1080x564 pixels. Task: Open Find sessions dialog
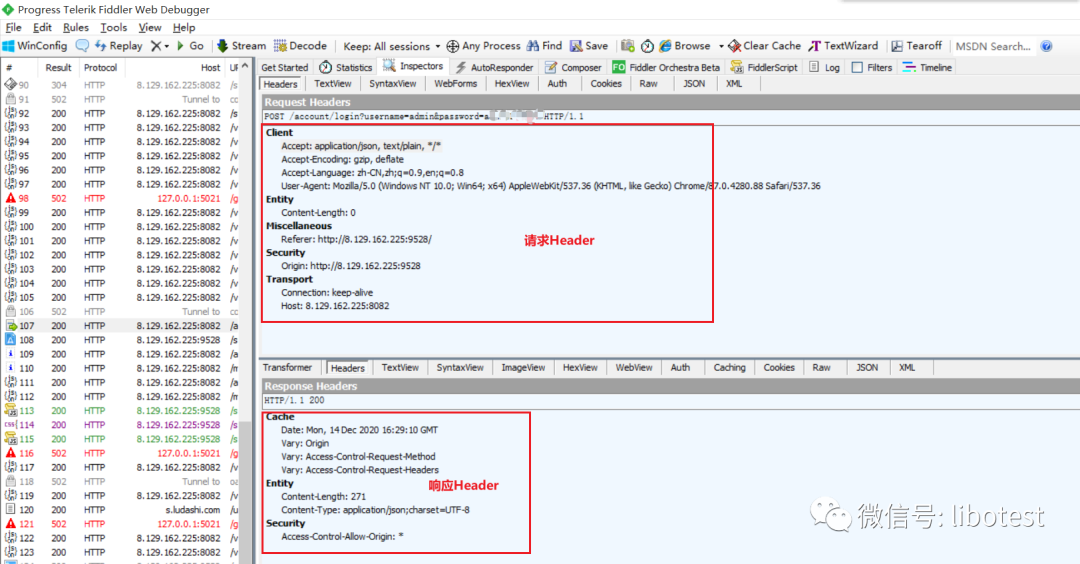click(x=544, y=46)
